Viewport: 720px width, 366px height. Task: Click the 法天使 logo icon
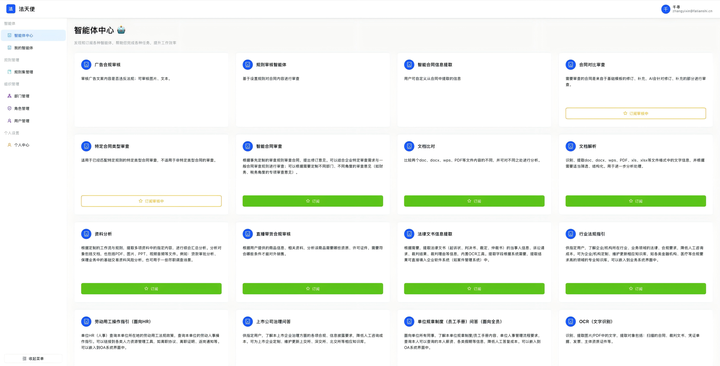[11, 9]
